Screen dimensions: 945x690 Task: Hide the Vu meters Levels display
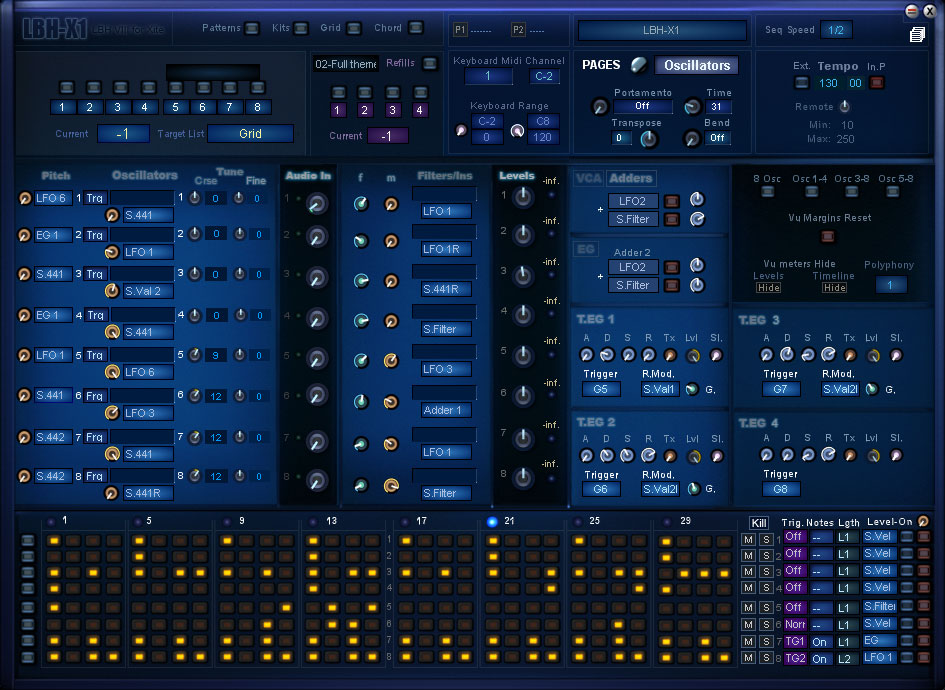coord(769,288)
